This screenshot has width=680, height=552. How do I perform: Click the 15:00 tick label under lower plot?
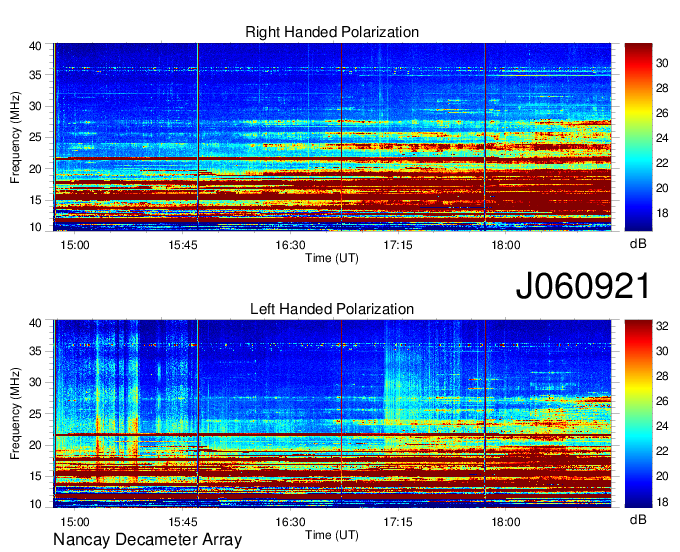point(75,522)
